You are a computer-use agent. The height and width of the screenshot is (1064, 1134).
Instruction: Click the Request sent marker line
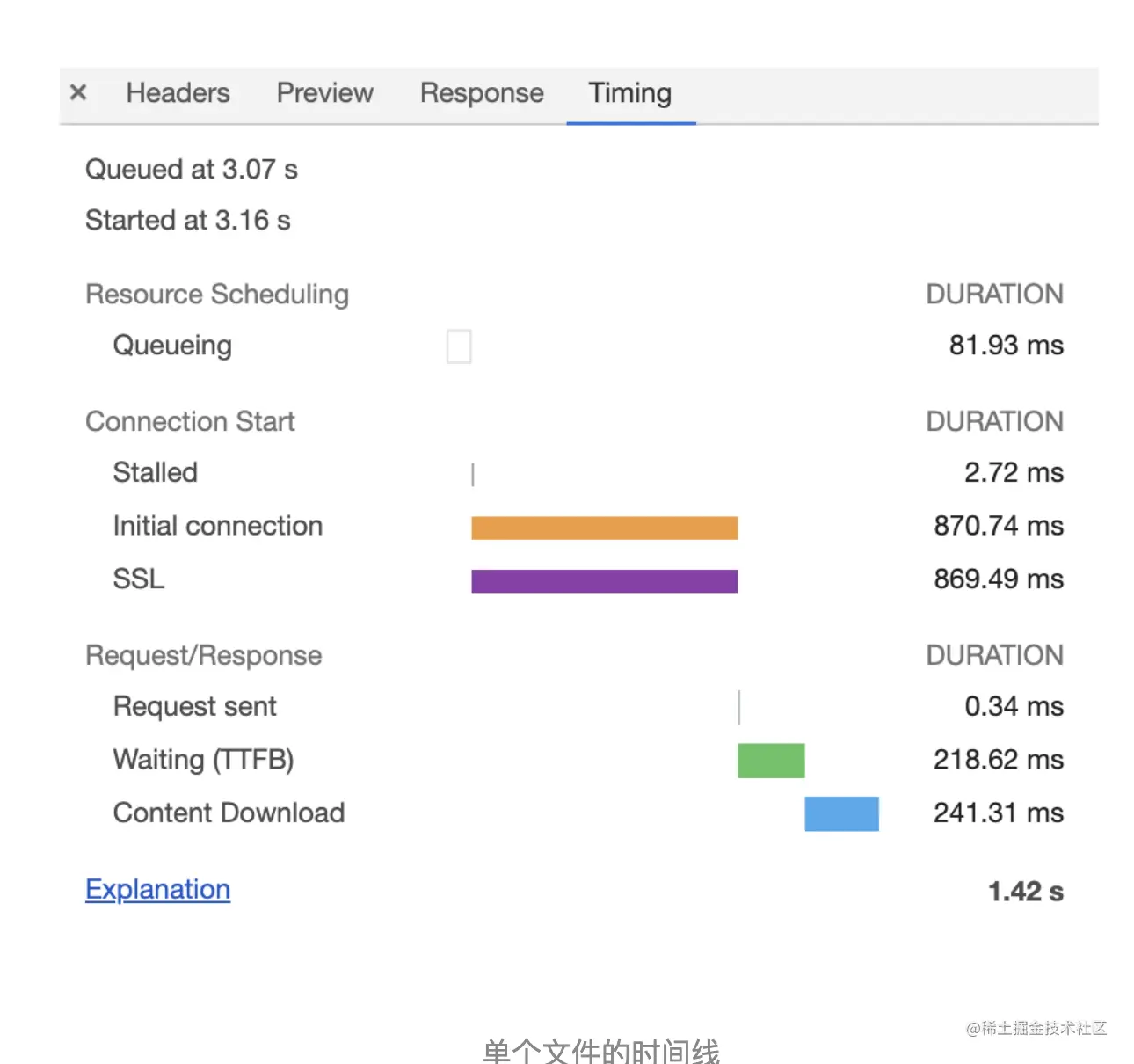pyautogui.click(x=739, y=707)
